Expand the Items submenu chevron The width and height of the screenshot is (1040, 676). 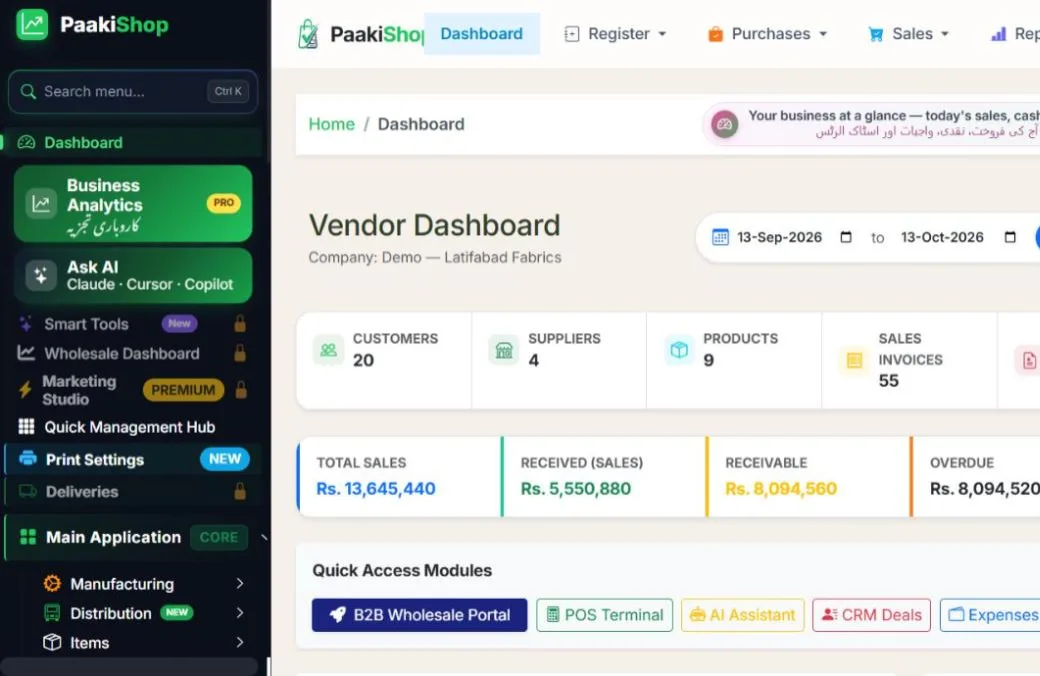coord(240,642)
